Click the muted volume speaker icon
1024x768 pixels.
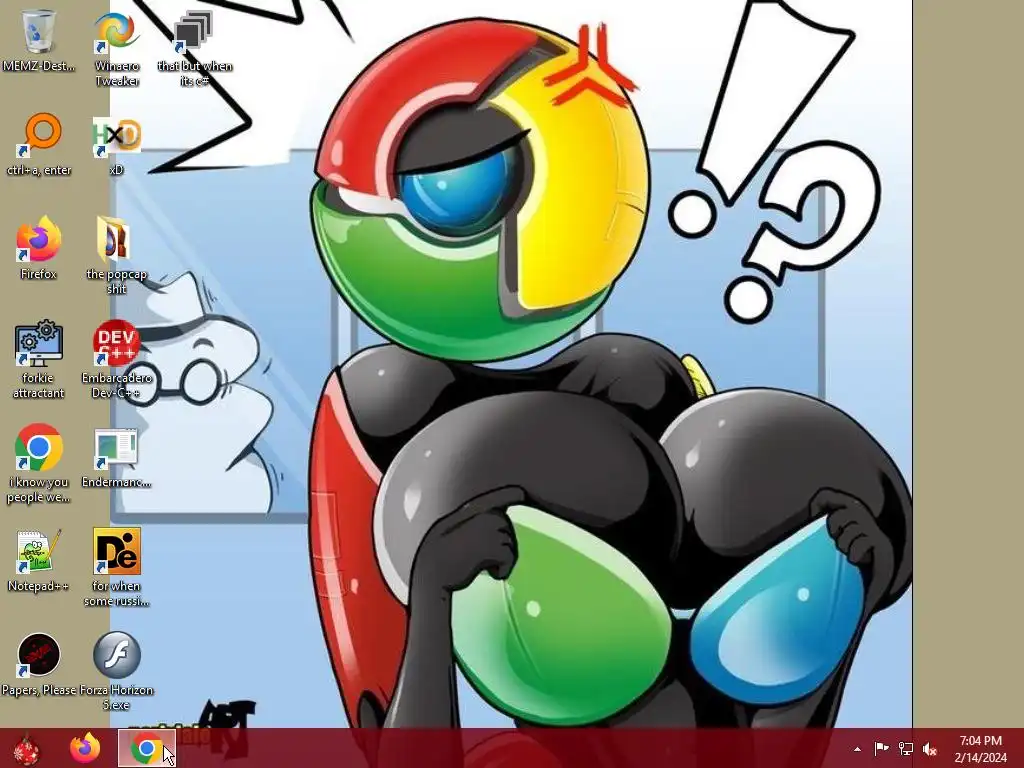[930, 748]
